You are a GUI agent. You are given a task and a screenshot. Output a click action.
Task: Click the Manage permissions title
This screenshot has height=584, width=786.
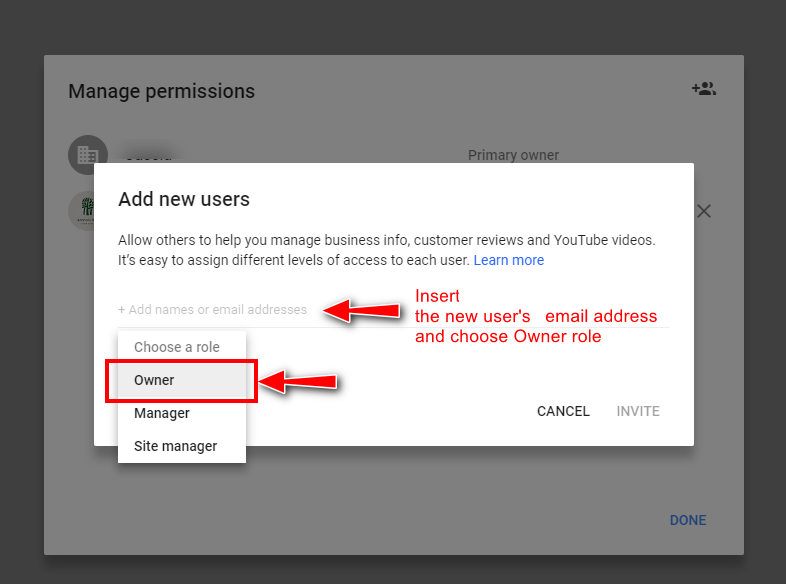(x=161, y=91)
